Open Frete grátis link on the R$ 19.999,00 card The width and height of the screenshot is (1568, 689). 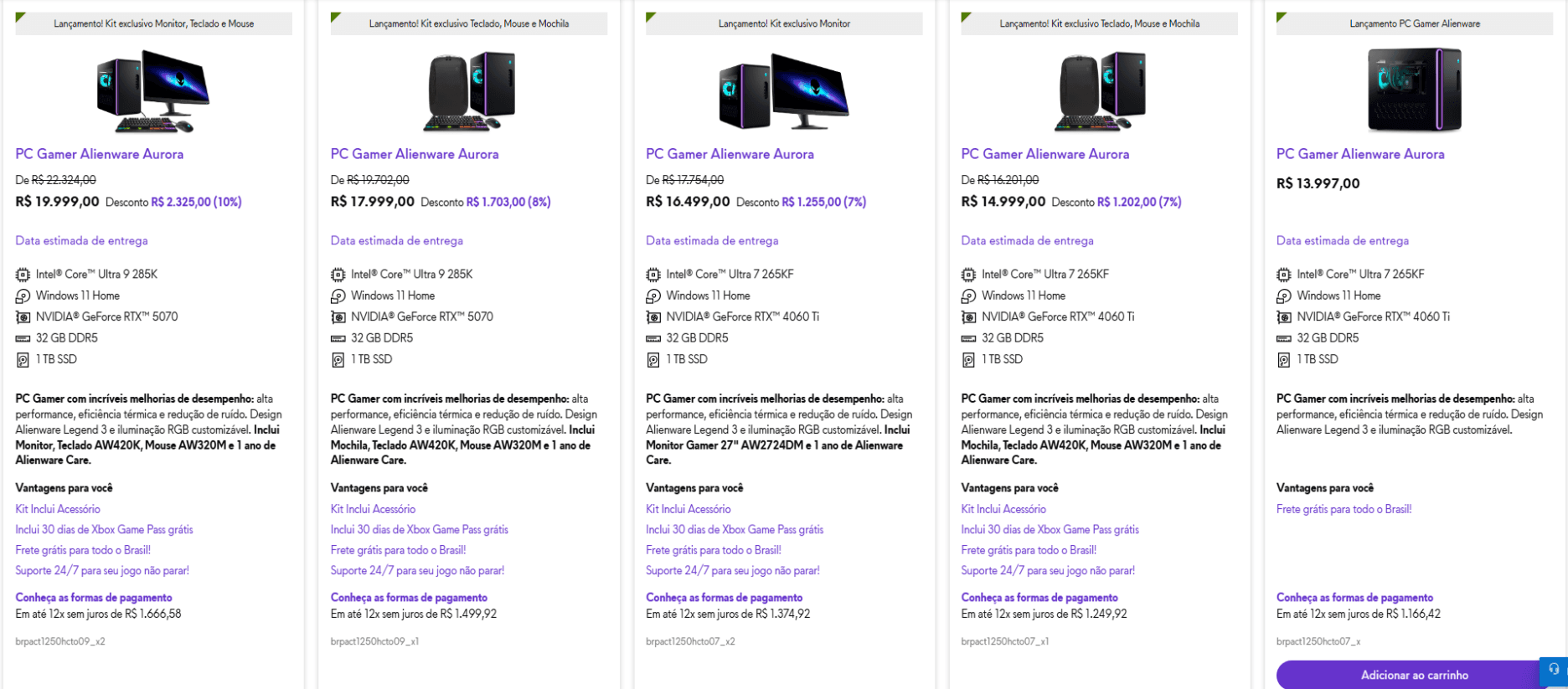83,550
